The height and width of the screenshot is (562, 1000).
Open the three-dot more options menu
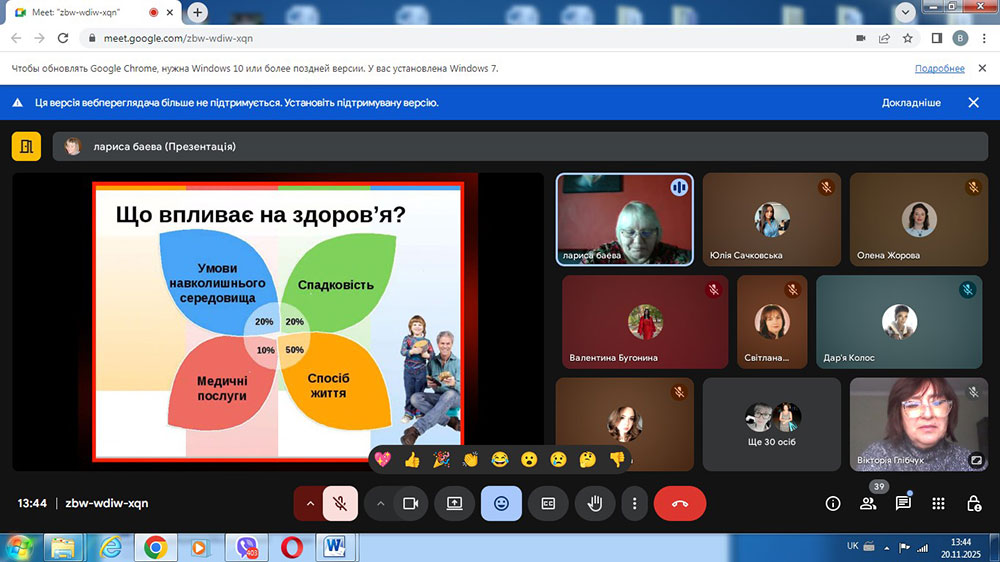click(634, 504)
